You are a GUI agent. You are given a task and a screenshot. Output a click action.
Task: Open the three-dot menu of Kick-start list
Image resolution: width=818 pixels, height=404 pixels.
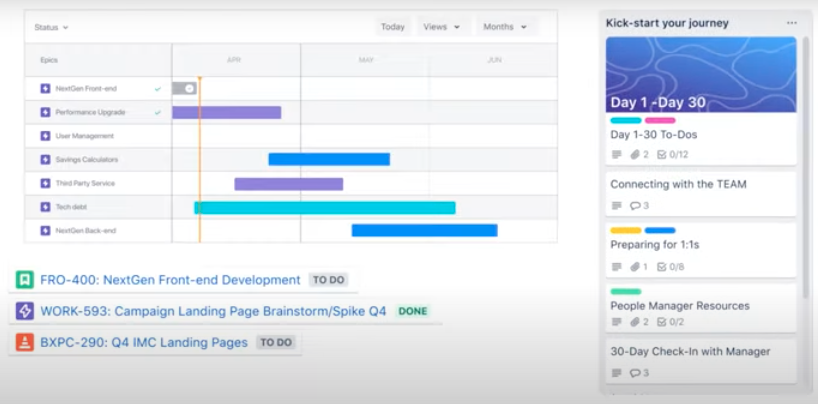[792, 23]
